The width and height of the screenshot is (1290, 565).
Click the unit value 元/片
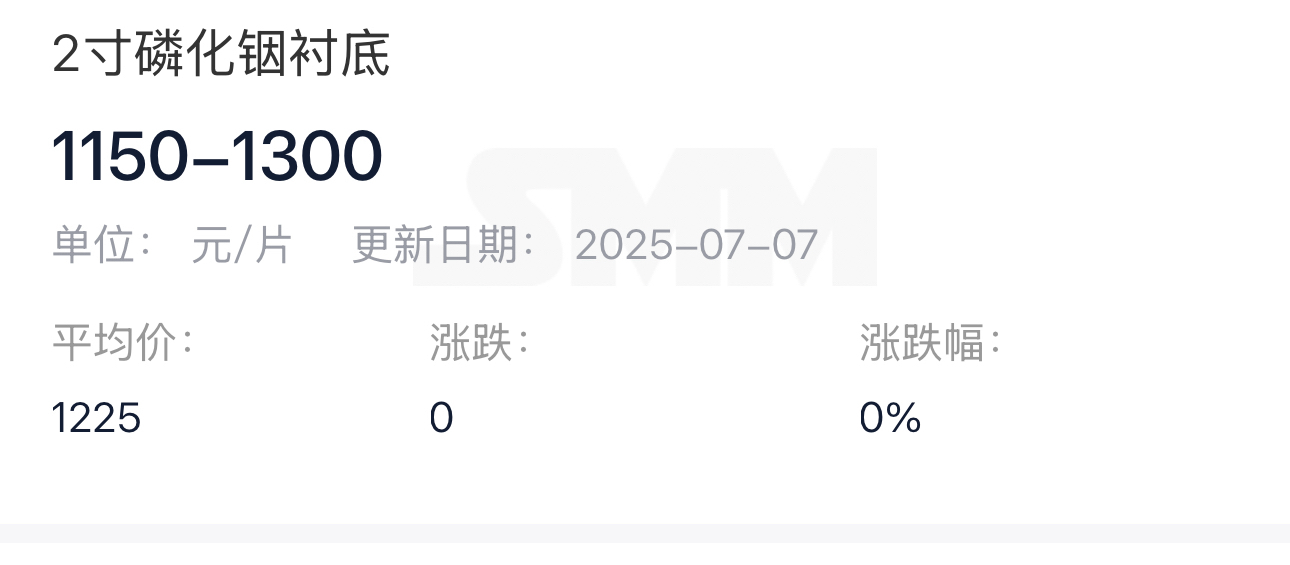(x=241, y=245)
